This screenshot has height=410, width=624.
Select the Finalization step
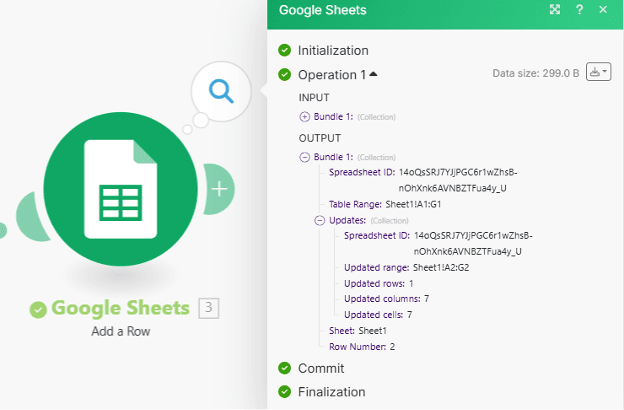[x=331, y=392]
